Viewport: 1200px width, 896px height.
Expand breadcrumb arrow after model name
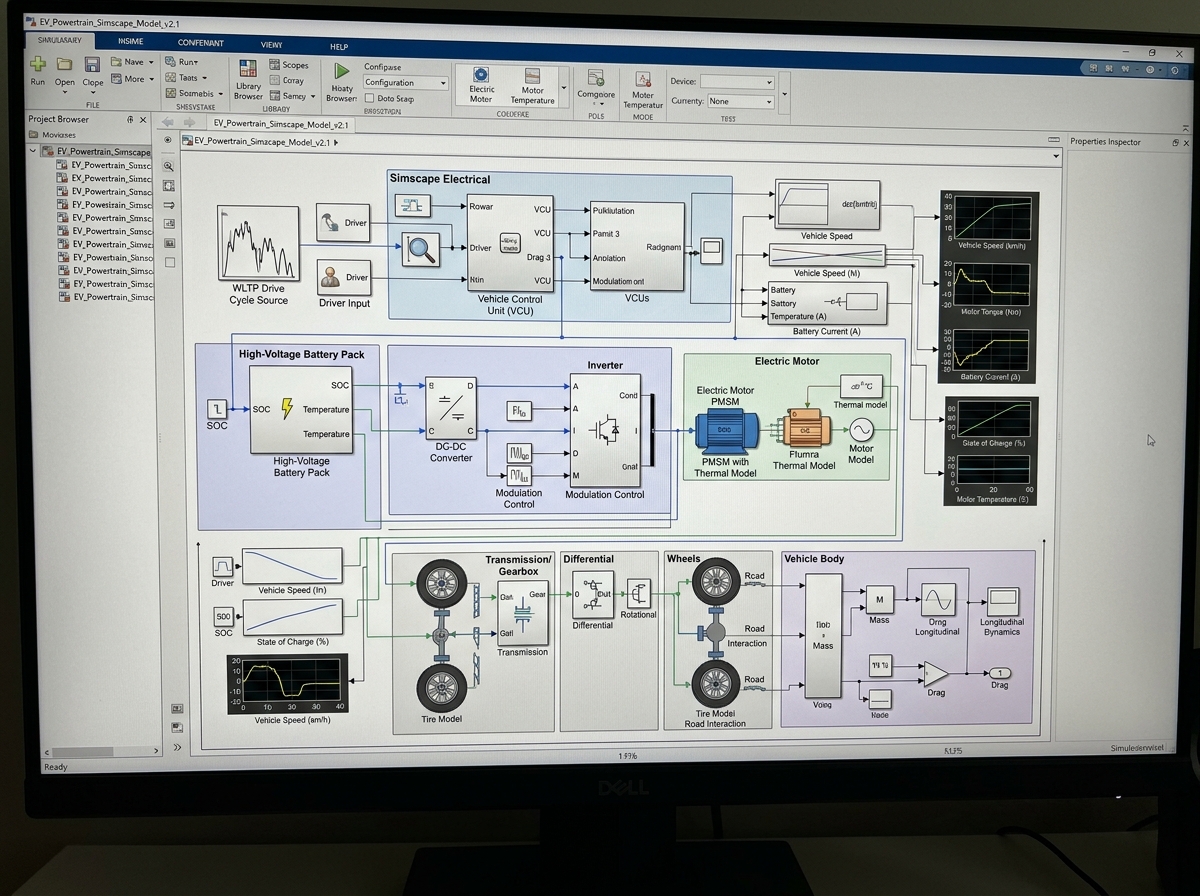pos(335,142)
